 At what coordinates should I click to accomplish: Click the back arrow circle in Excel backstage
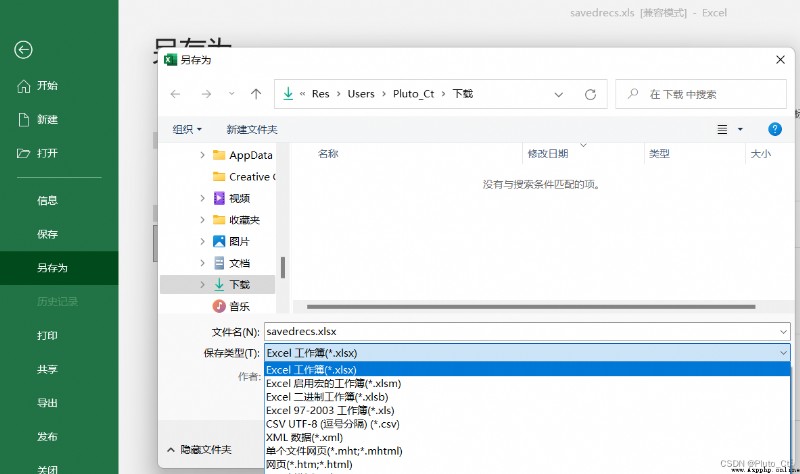coord(23,49)
